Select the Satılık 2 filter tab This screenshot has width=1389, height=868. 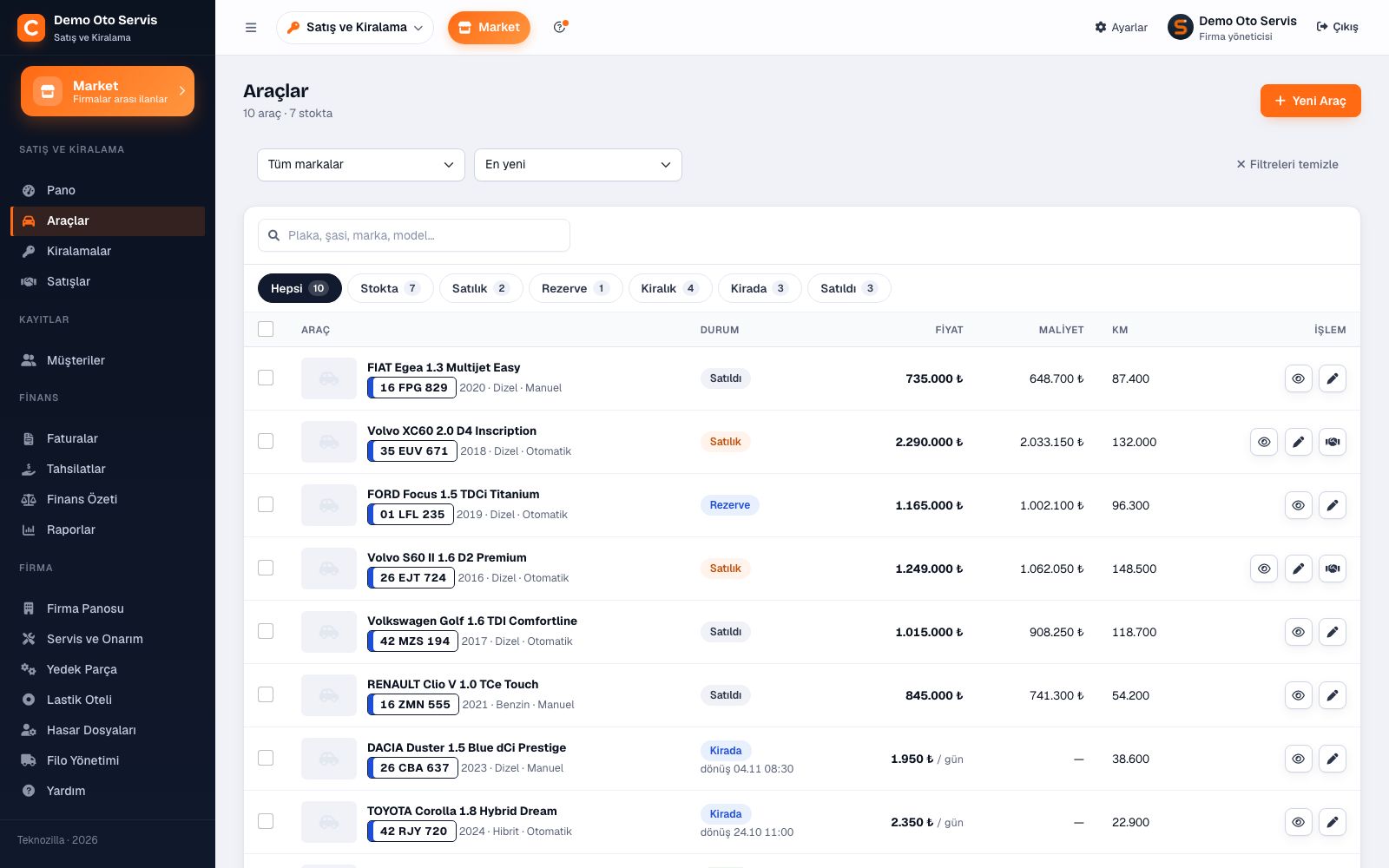[x=481, y=288]
